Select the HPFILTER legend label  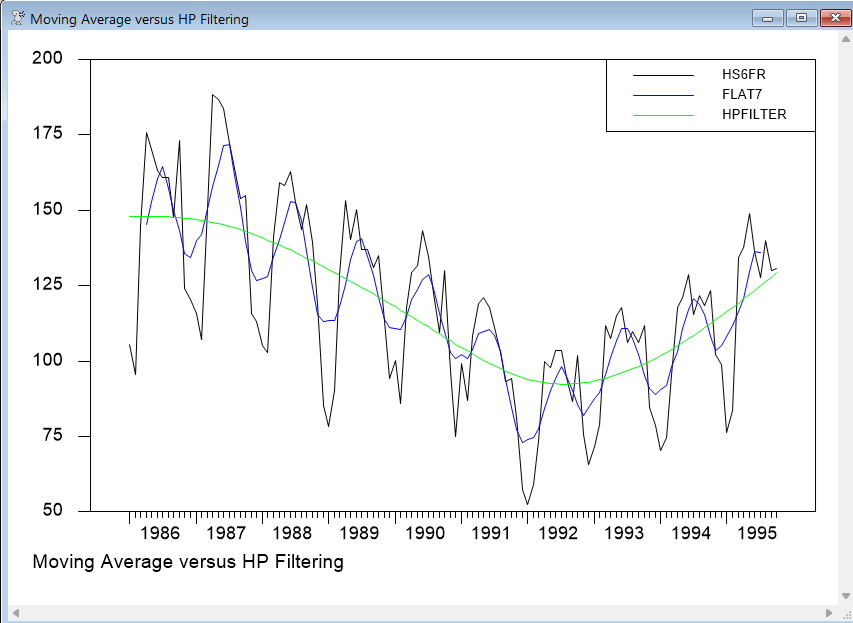(x=754, y=114)
